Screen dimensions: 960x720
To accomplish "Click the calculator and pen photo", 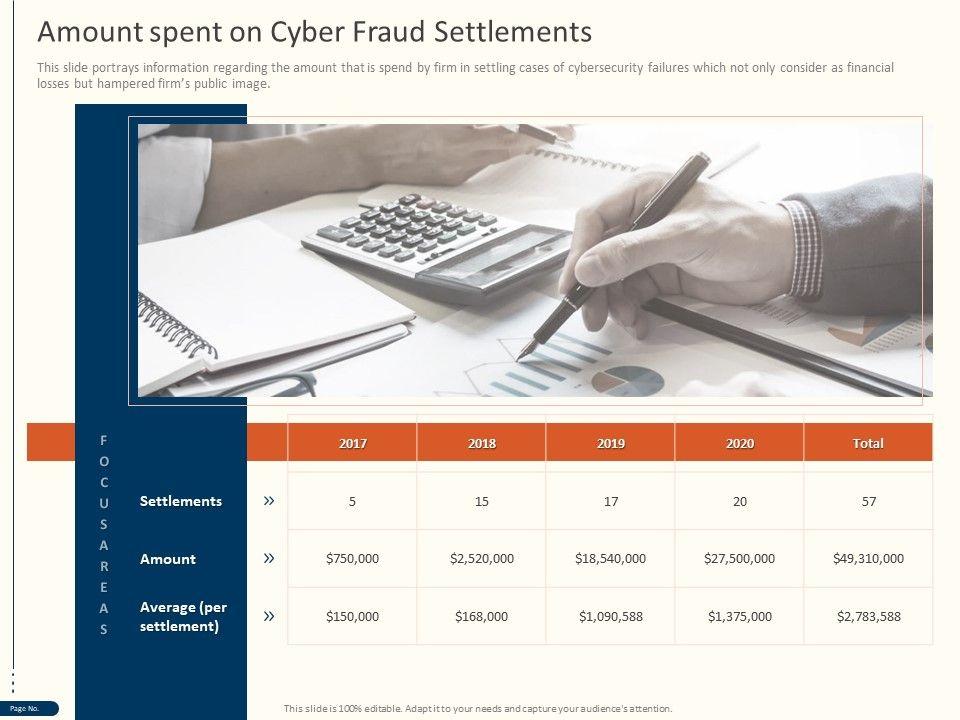I will coord(535,260).
